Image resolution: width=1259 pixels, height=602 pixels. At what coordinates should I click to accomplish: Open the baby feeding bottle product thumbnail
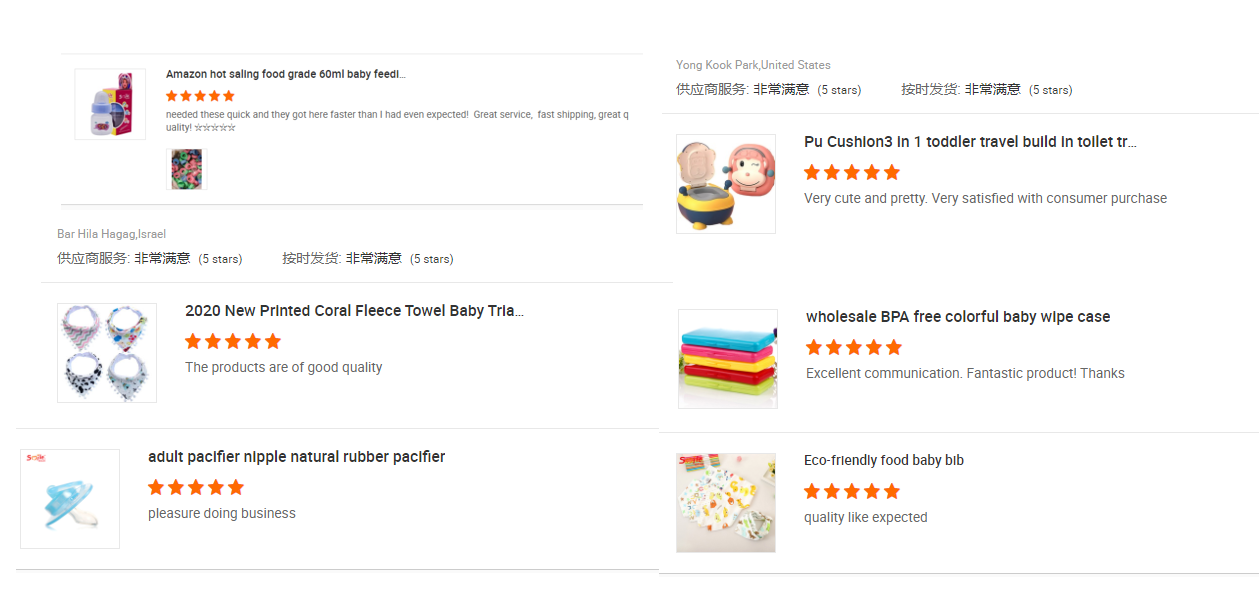pyautogui.click(x=110, y=104)
